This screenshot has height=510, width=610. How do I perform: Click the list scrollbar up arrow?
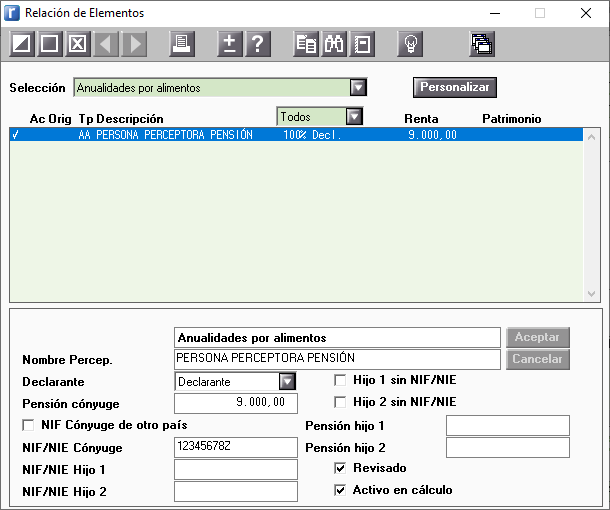[x=591, y=137]
